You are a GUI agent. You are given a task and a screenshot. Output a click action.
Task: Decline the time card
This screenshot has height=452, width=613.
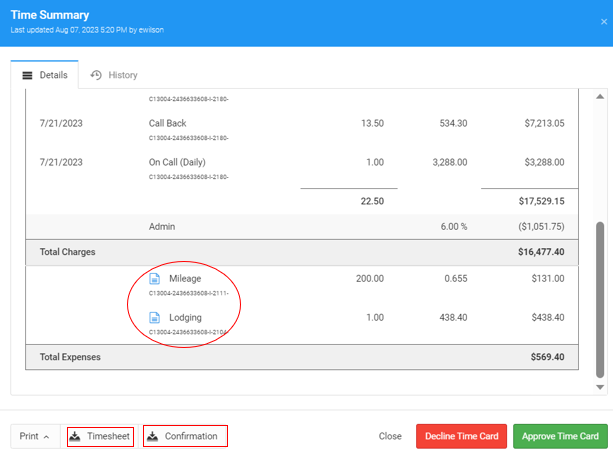[x=460, y=437]
